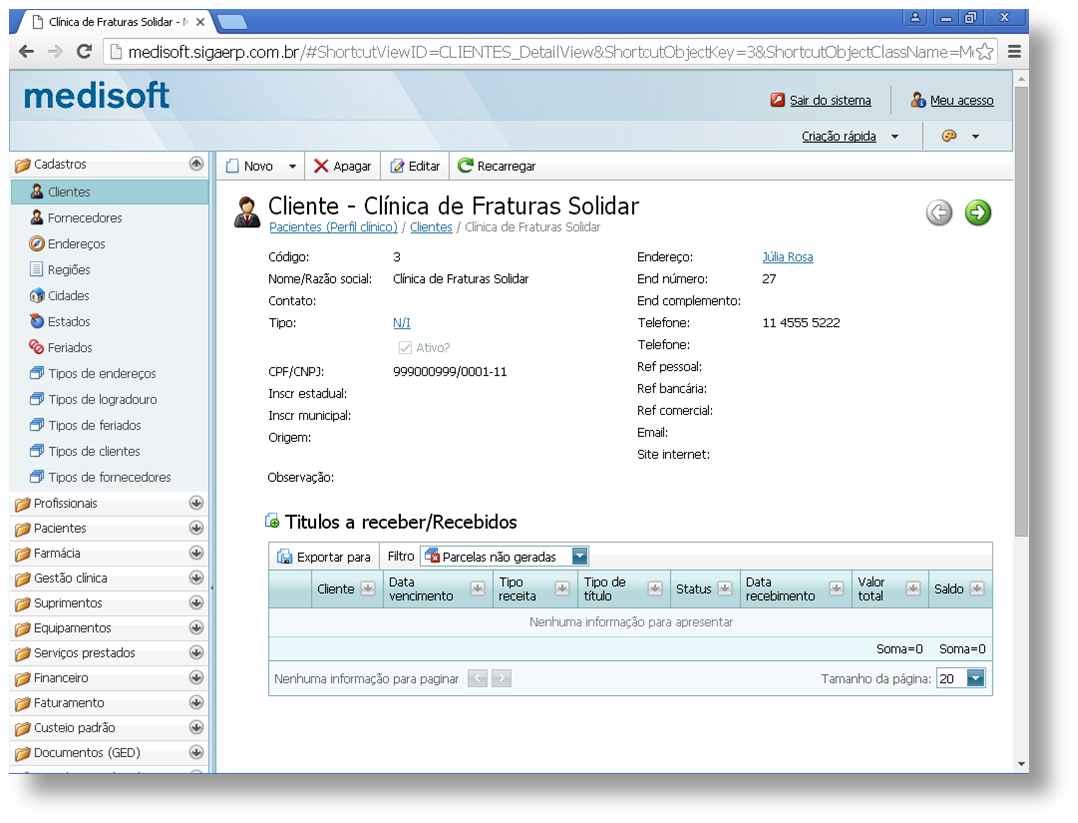Click the browser forward arrow
Viewport: 1078px width, 823px height.
point(55,52)
